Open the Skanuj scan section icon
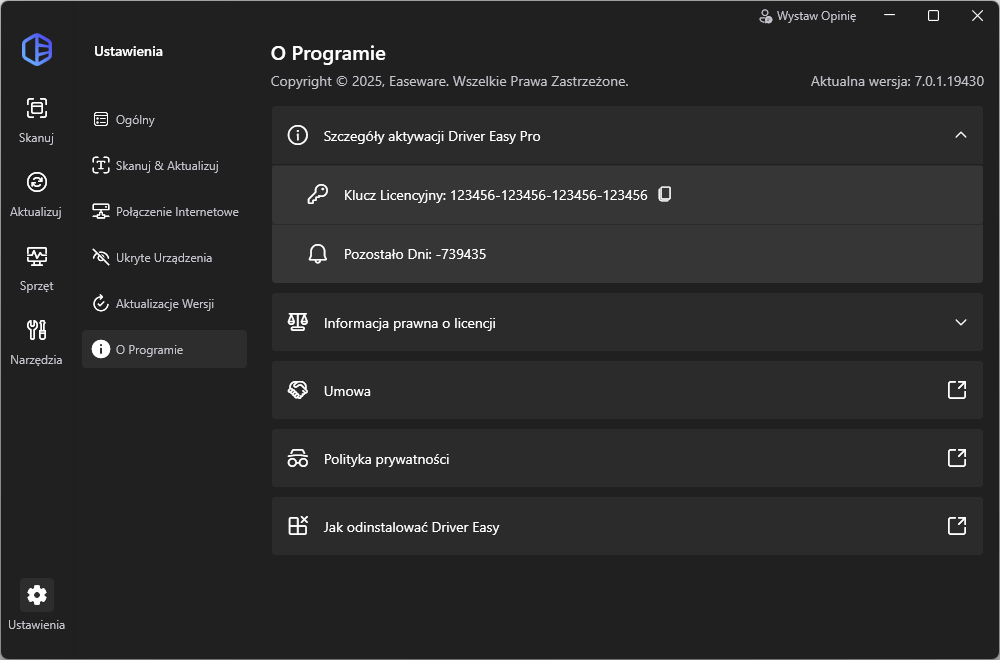Screen dimensions: 1000x660 pos(36,108)
